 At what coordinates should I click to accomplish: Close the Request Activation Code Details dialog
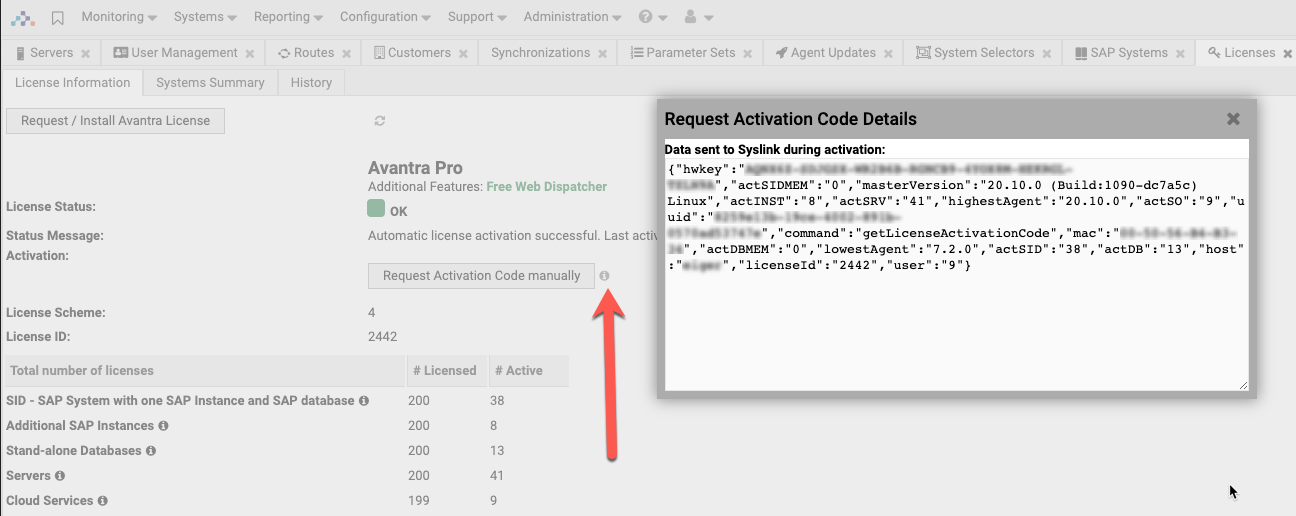coord(1234,119)
